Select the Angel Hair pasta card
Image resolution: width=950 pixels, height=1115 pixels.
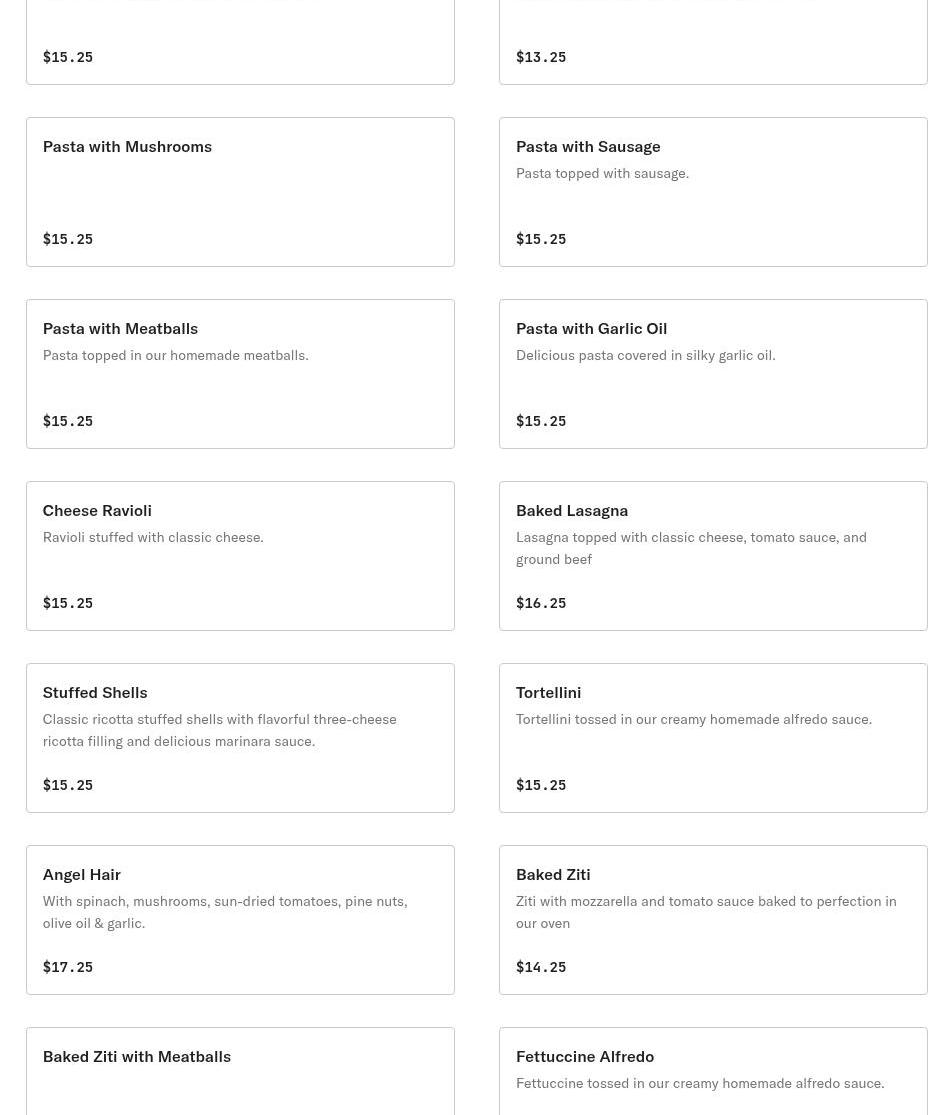tap(240, 920)
